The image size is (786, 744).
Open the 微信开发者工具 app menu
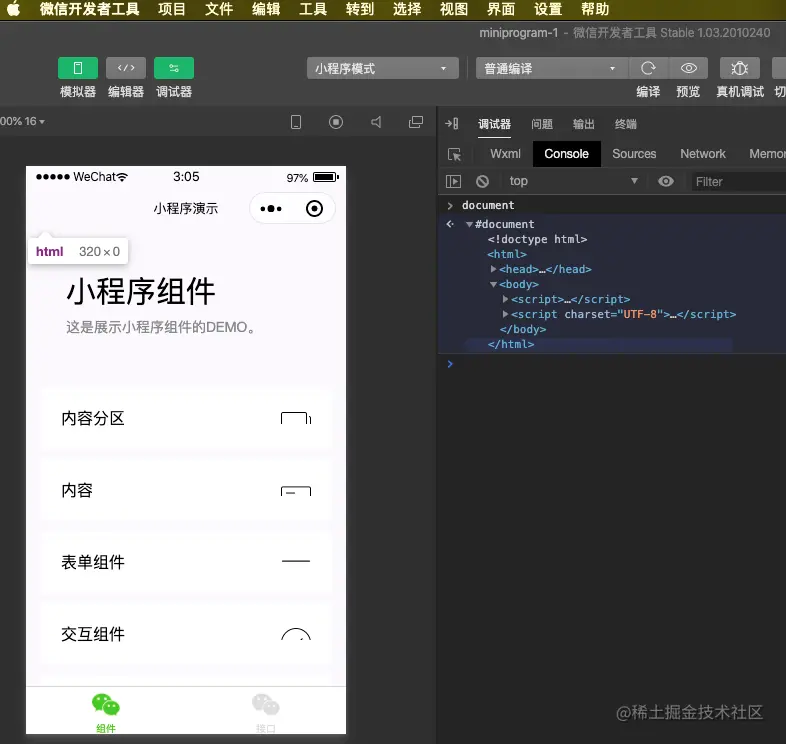pyautogui.click(x=89, y=9)
